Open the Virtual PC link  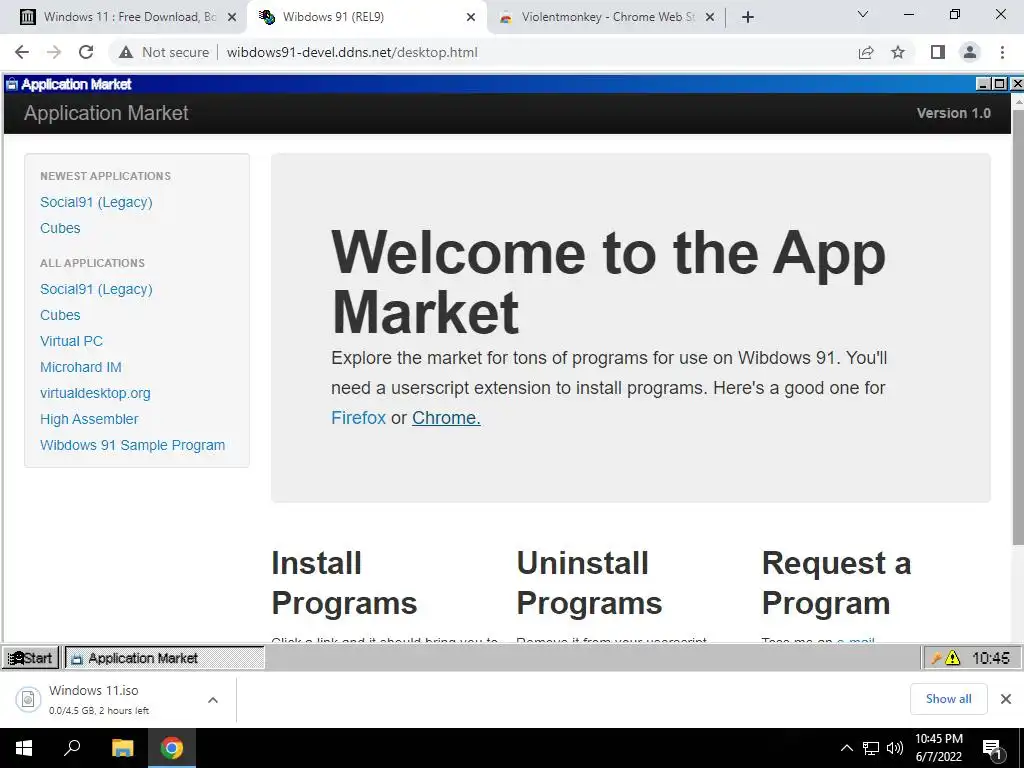71,342
